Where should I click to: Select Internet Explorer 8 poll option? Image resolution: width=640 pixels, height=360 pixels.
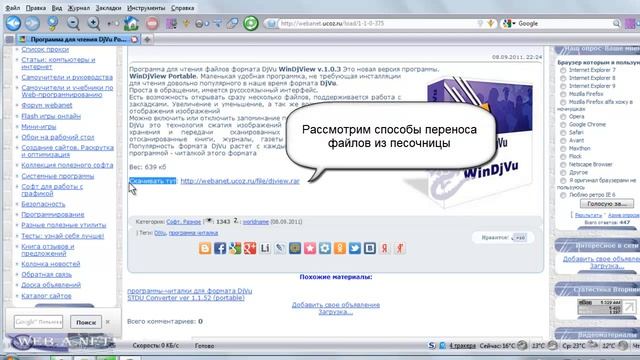(563, 78)
